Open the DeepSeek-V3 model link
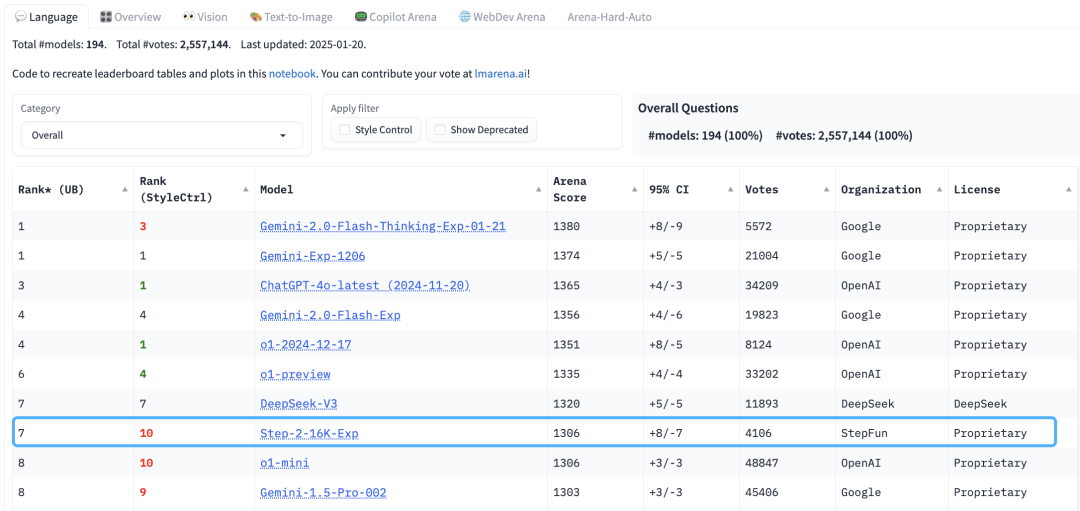1080x511 pixels. [x=299, y=404]
